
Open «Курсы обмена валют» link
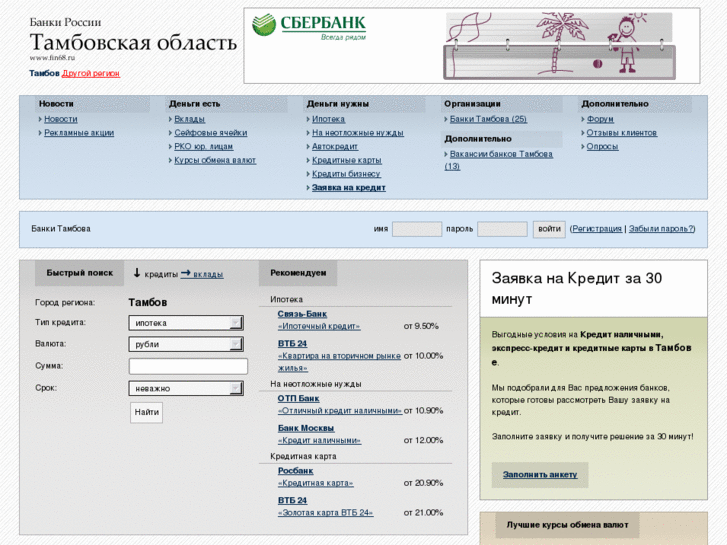[215, 160]
